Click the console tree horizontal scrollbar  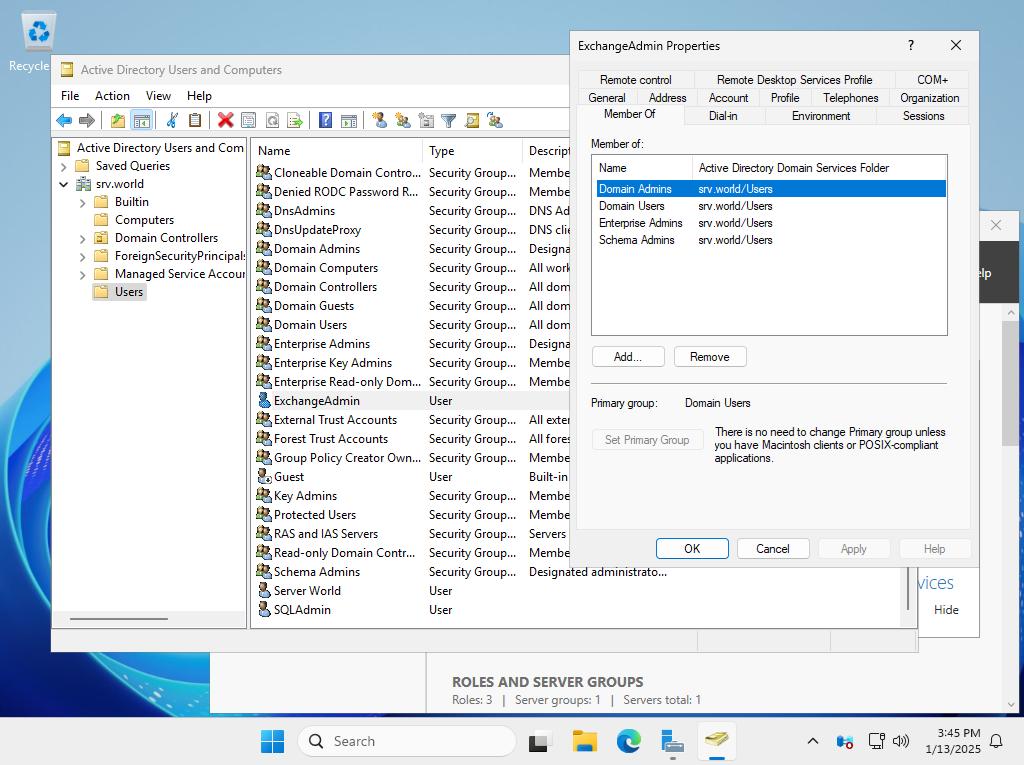(x=119, y=619)
